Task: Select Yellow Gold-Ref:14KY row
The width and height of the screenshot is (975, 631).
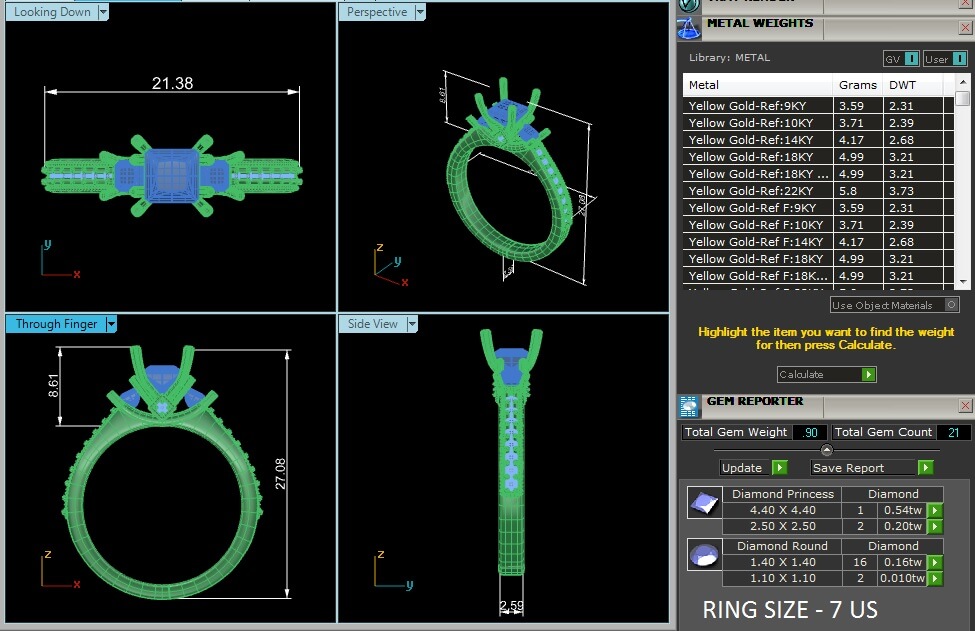Action: pos(818,140)
